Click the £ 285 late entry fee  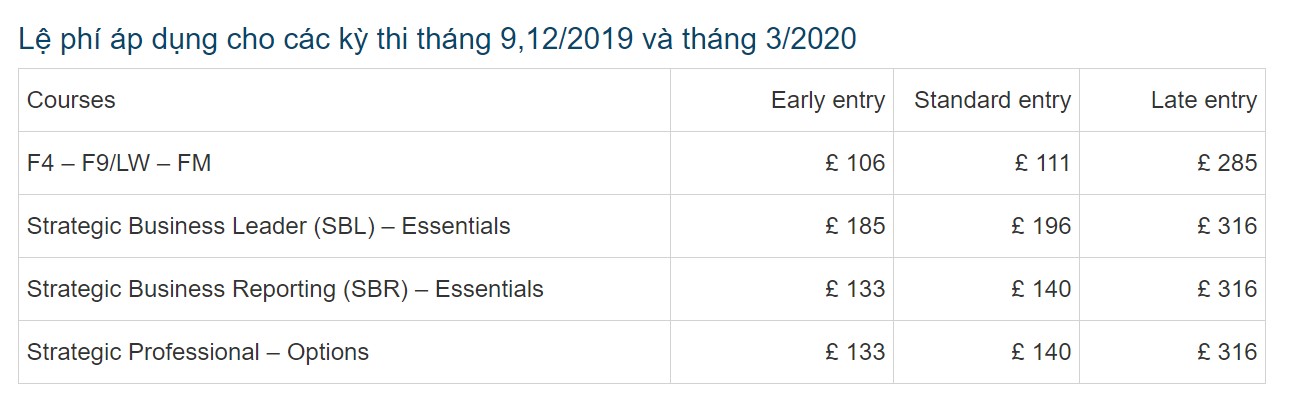click(x=1227, y=163)
